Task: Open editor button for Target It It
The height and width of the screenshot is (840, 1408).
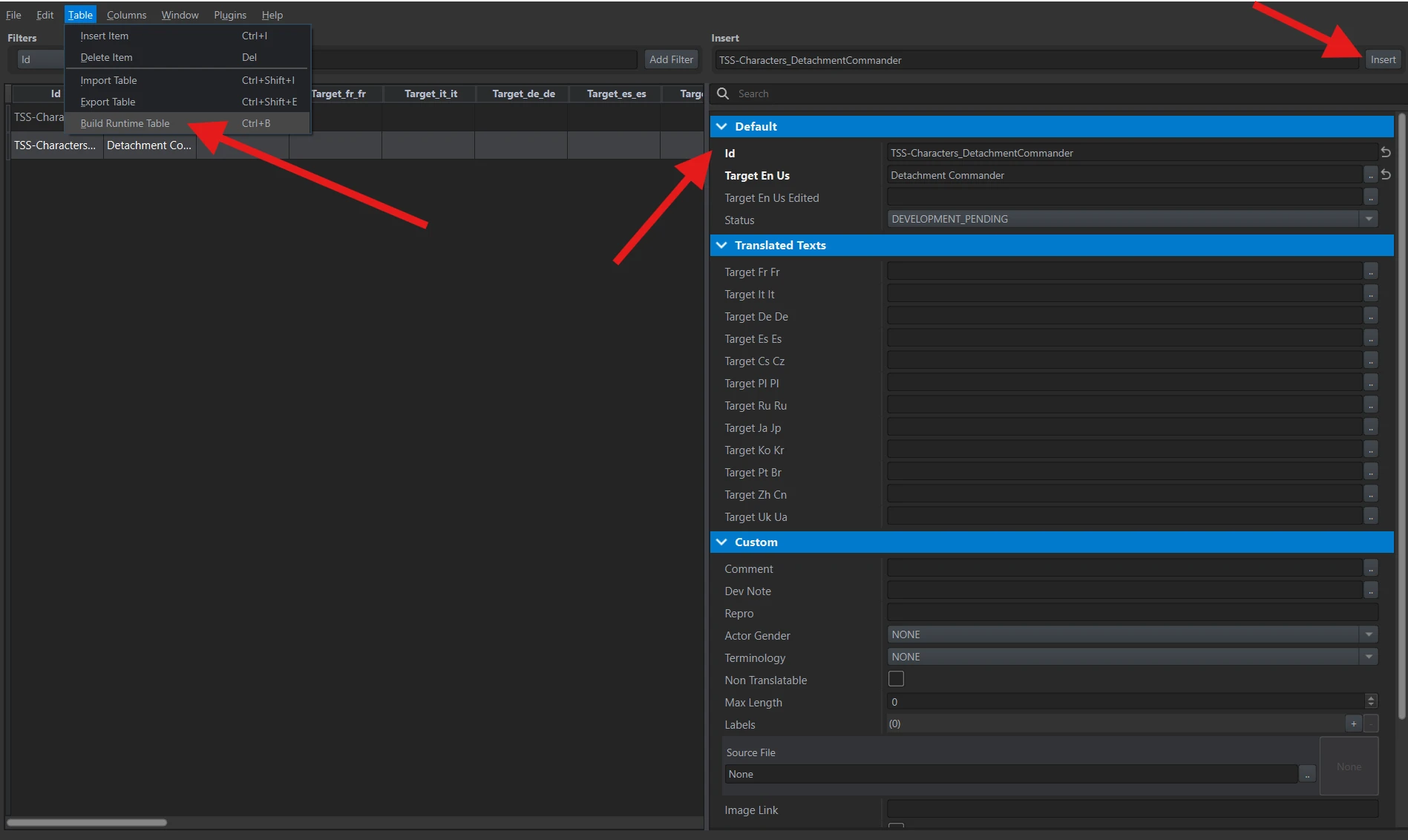Action: [1371, 294]
